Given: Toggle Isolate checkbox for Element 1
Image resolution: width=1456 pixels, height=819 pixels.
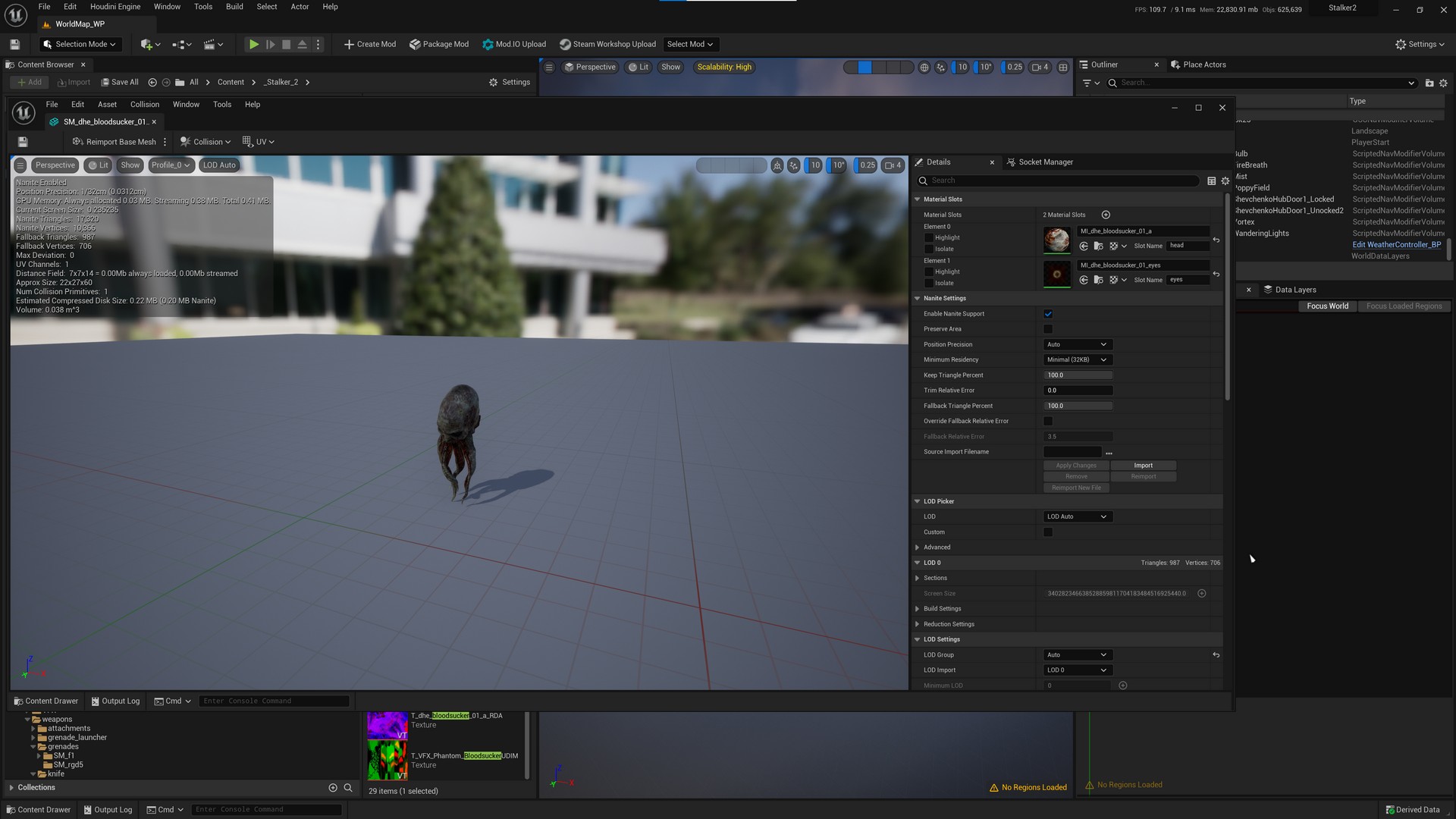Looking at the screenshot, I should (929, 284).
